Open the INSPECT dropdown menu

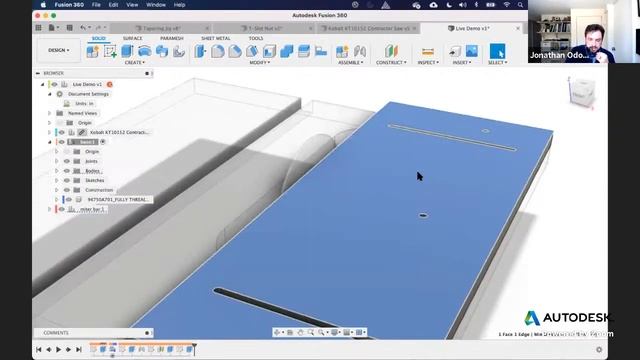(428, 62)
